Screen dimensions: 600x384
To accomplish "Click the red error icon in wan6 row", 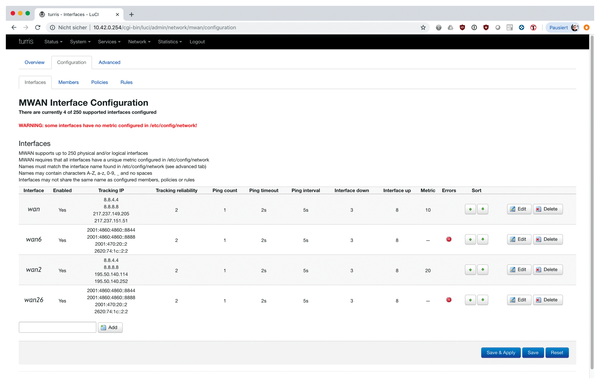I will tap(448, 239).
